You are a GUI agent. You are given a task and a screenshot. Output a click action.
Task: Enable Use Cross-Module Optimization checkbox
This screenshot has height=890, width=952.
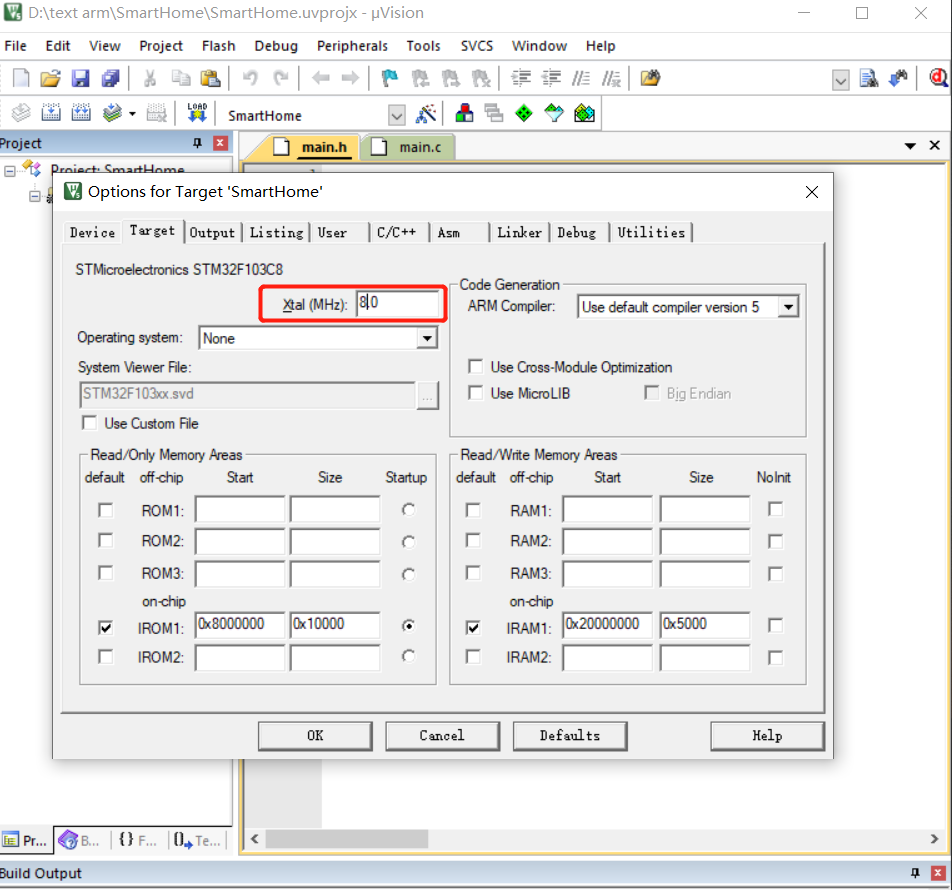(x=475, y=367)
